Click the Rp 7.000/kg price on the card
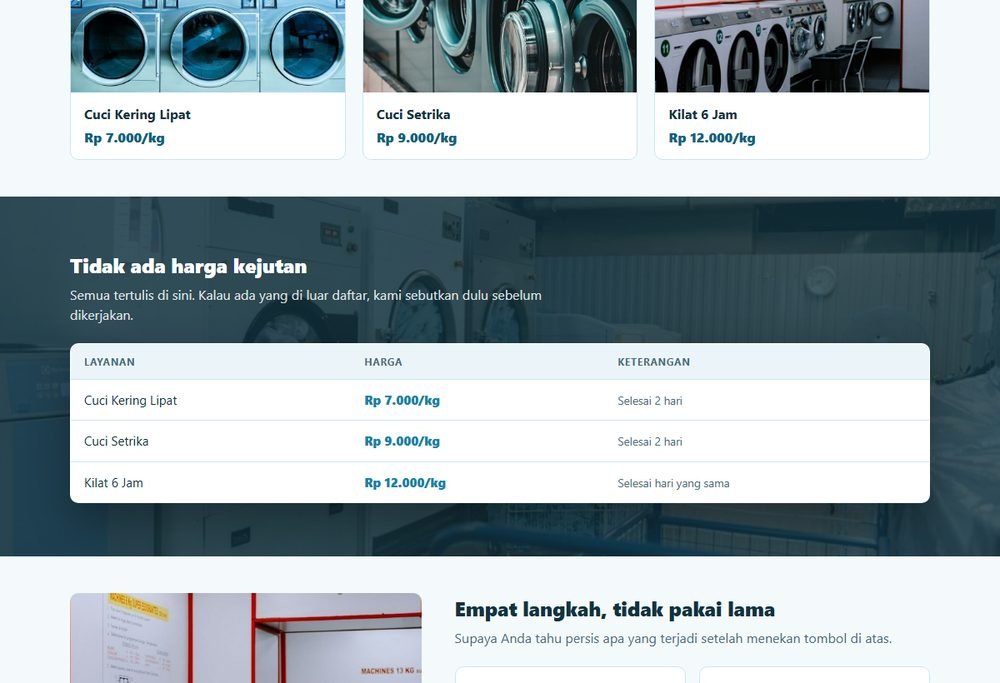Image resolution: width=1000 pixels, height=683 pixels. [124, 138]
